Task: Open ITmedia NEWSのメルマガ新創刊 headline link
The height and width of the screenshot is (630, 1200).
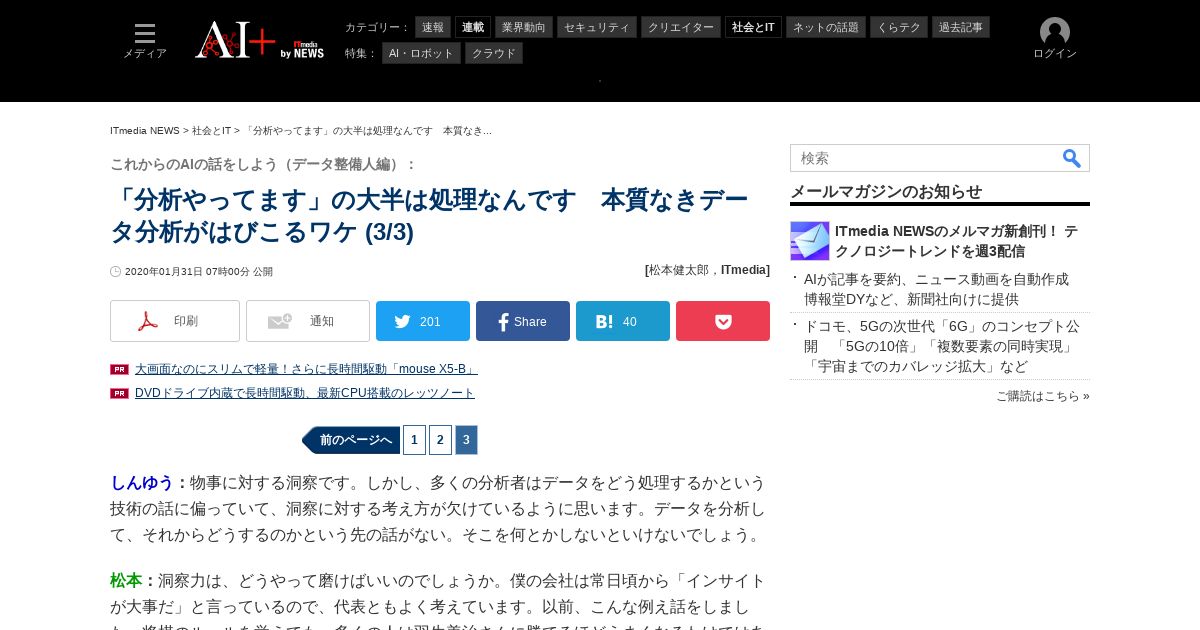Action: [x=956, y=241]
